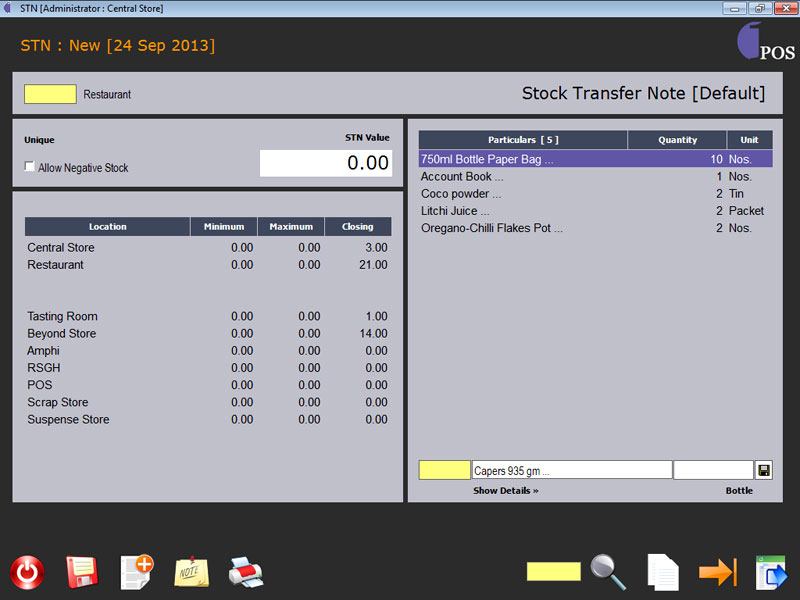Print the stock transfer note
This screenshot has width=800, height=600.
click(246, 572)
